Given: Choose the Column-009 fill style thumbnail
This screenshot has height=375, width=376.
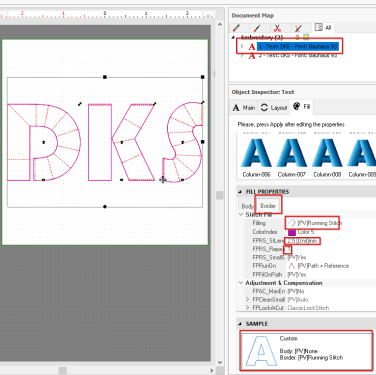Looking at the screenshot, I should (362, 157).
